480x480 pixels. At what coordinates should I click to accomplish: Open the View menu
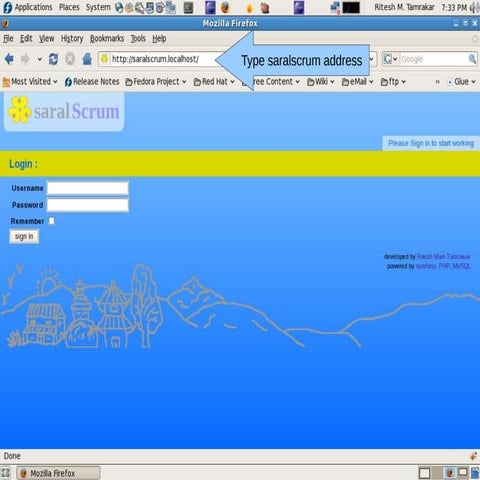[x=46, y=39]
